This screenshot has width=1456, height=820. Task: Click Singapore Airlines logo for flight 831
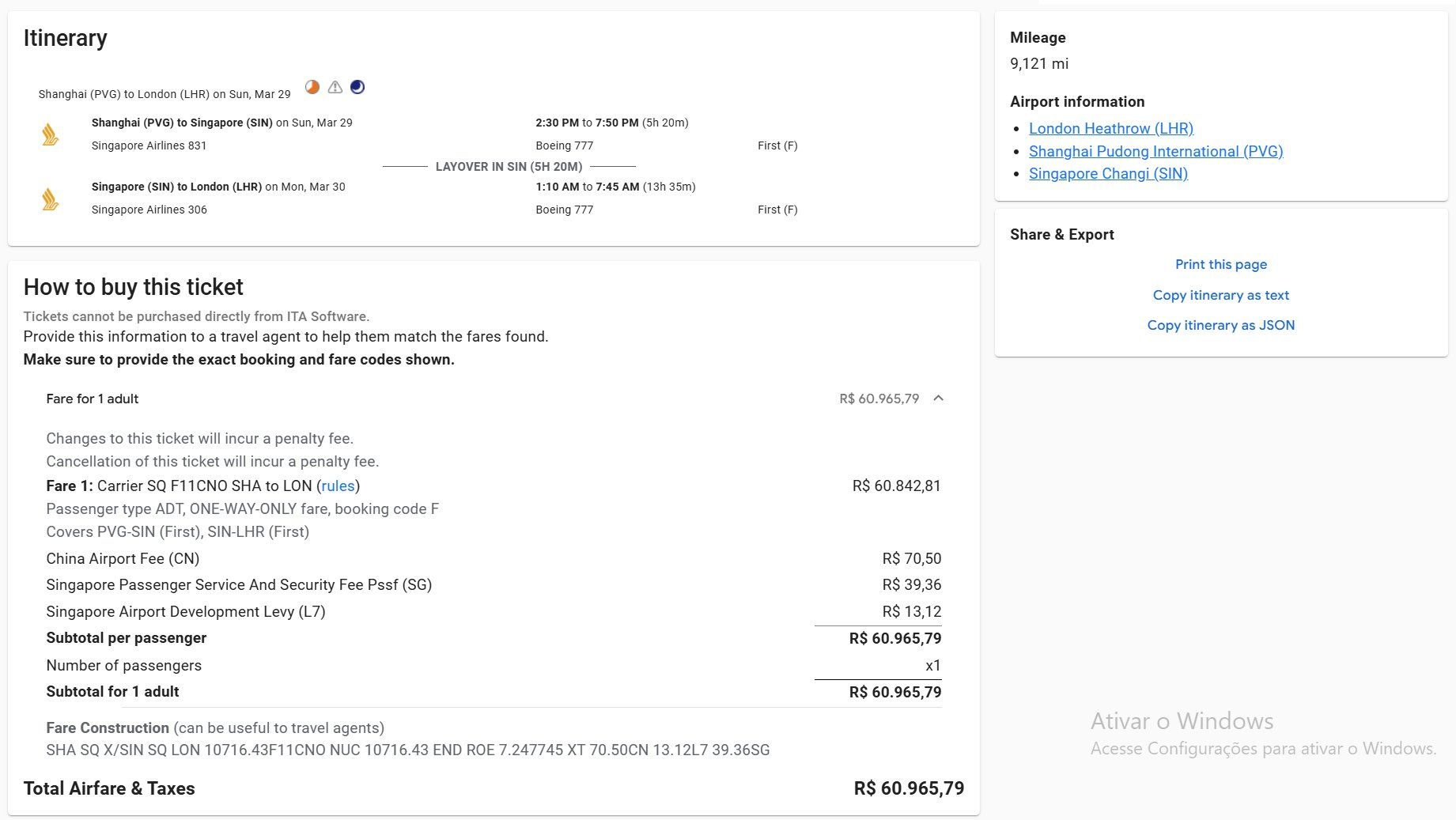pyautogui.click(x=51, y=134)
